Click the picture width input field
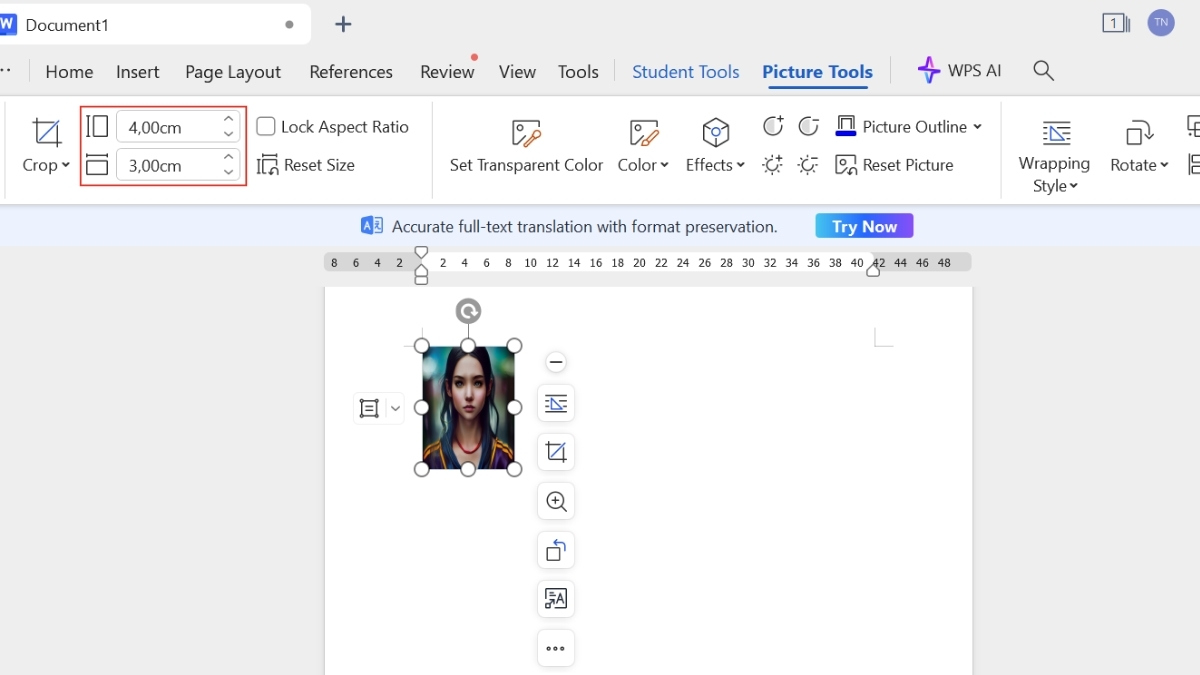Screen dimensions: 1200x675 tap(166, 165)
